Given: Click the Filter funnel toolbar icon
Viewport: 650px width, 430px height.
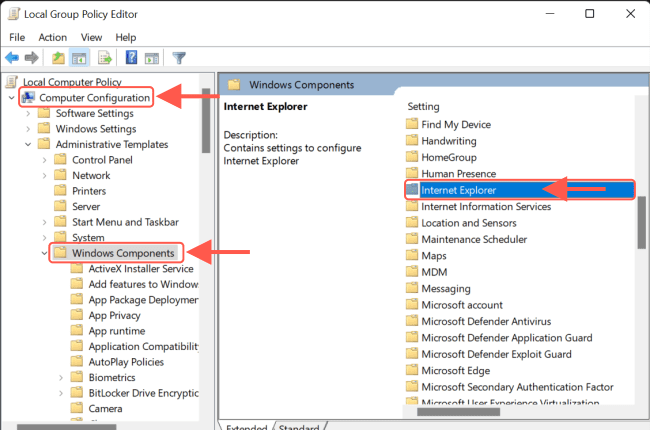Looking at the screenshot, I should (x=179, y=58).
